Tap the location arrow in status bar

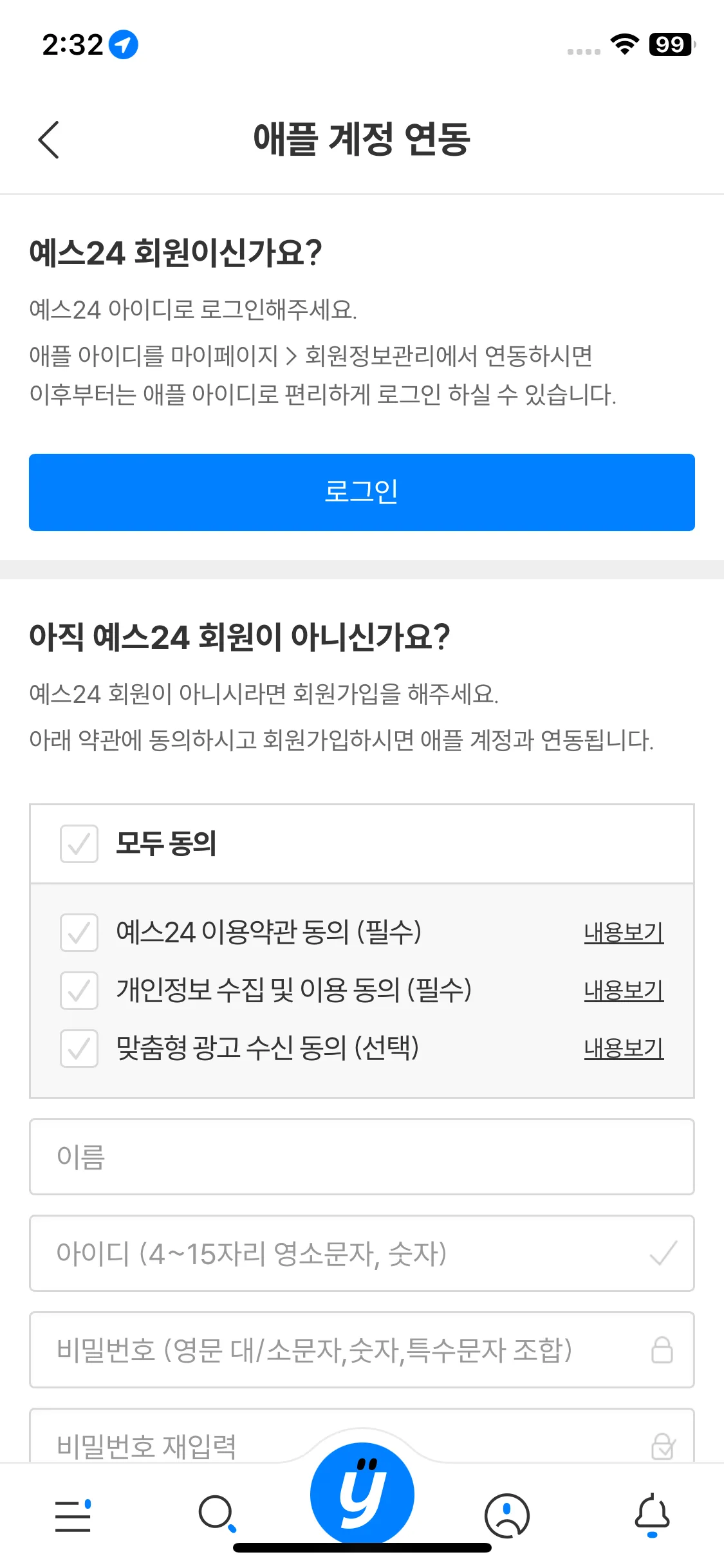(x=124, y=45)
